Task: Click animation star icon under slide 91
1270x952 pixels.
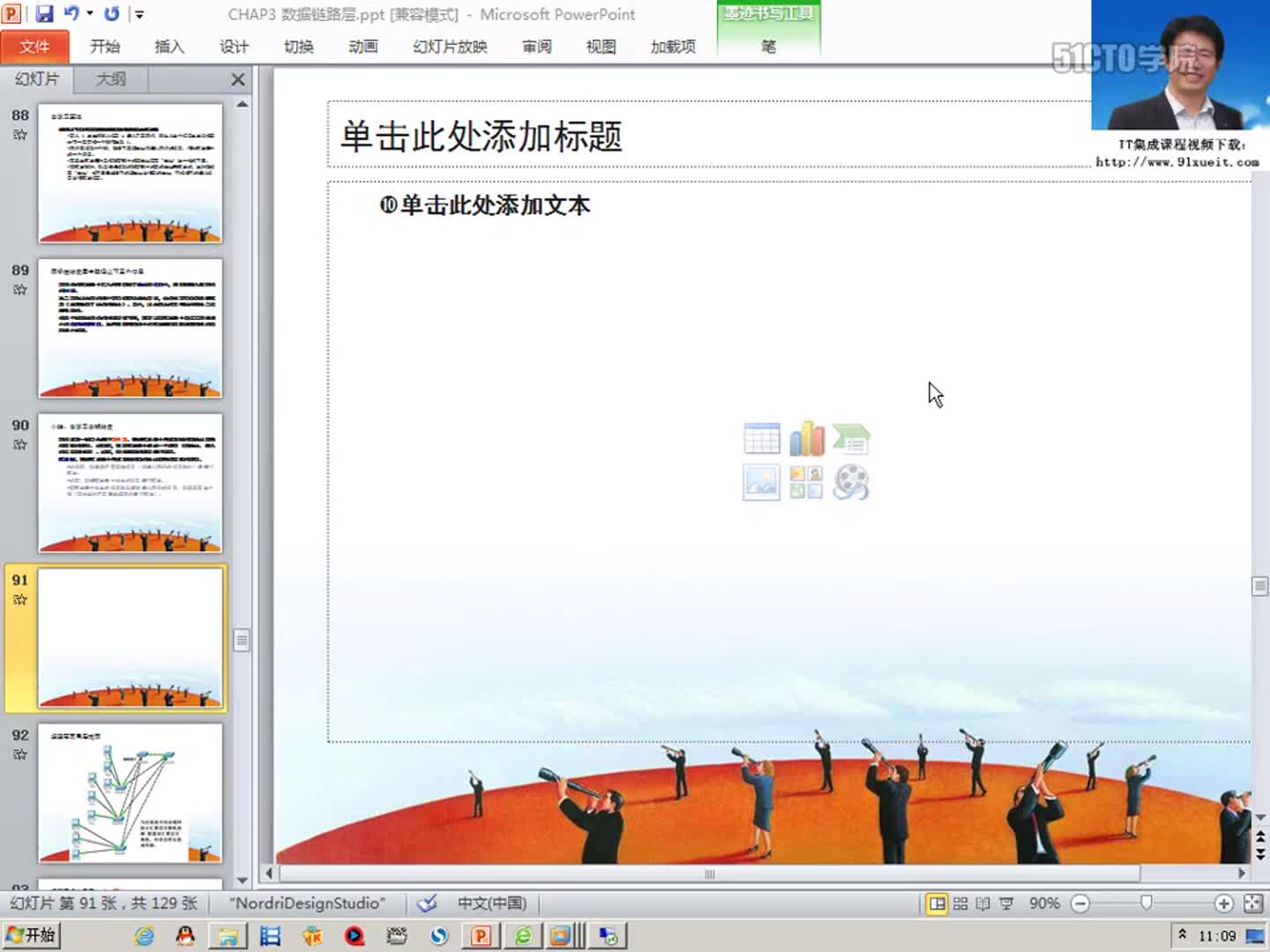Action: coord(20,600)
